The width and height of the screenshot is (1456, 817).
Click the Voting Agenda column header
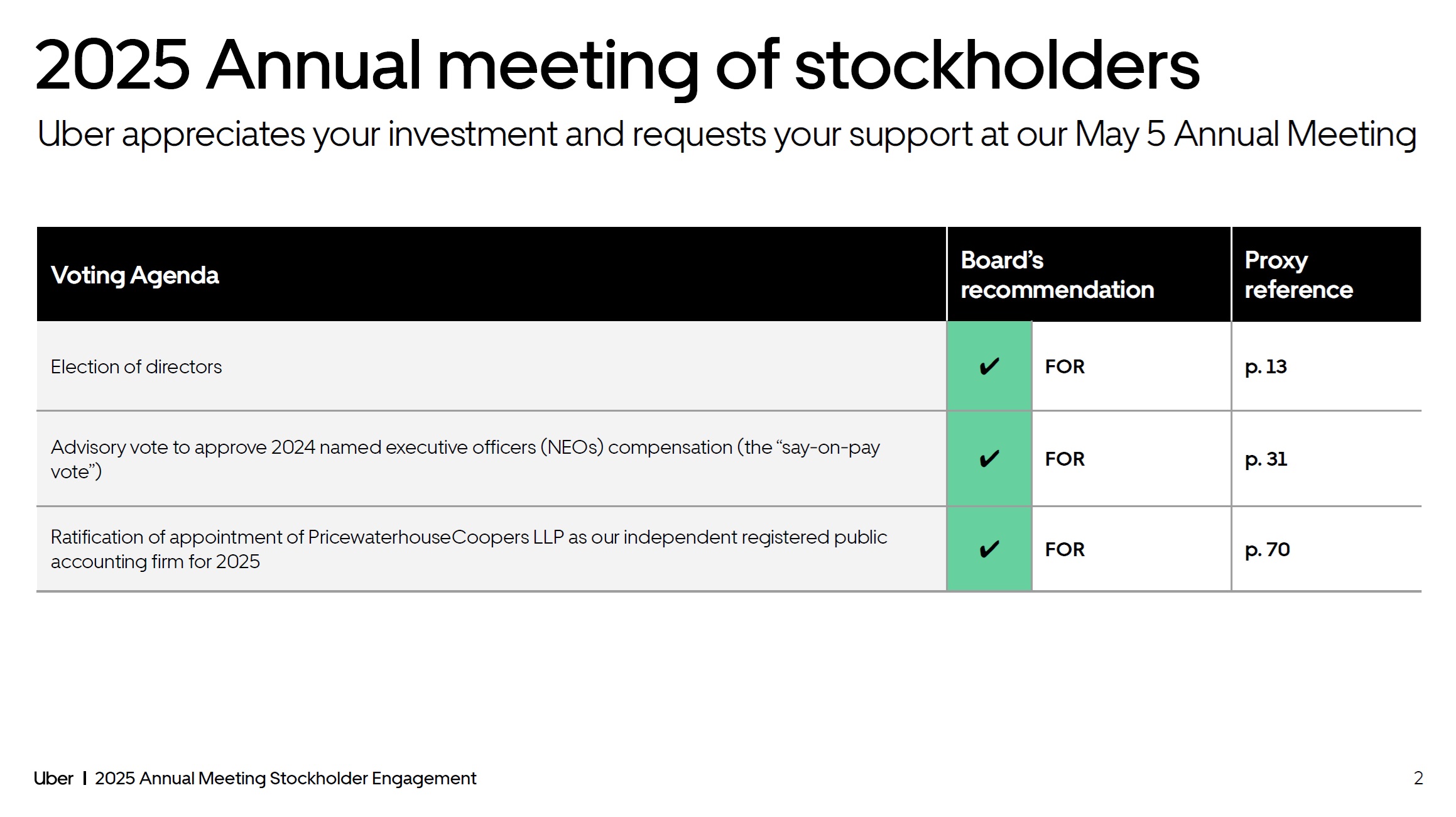pos(135,275)
